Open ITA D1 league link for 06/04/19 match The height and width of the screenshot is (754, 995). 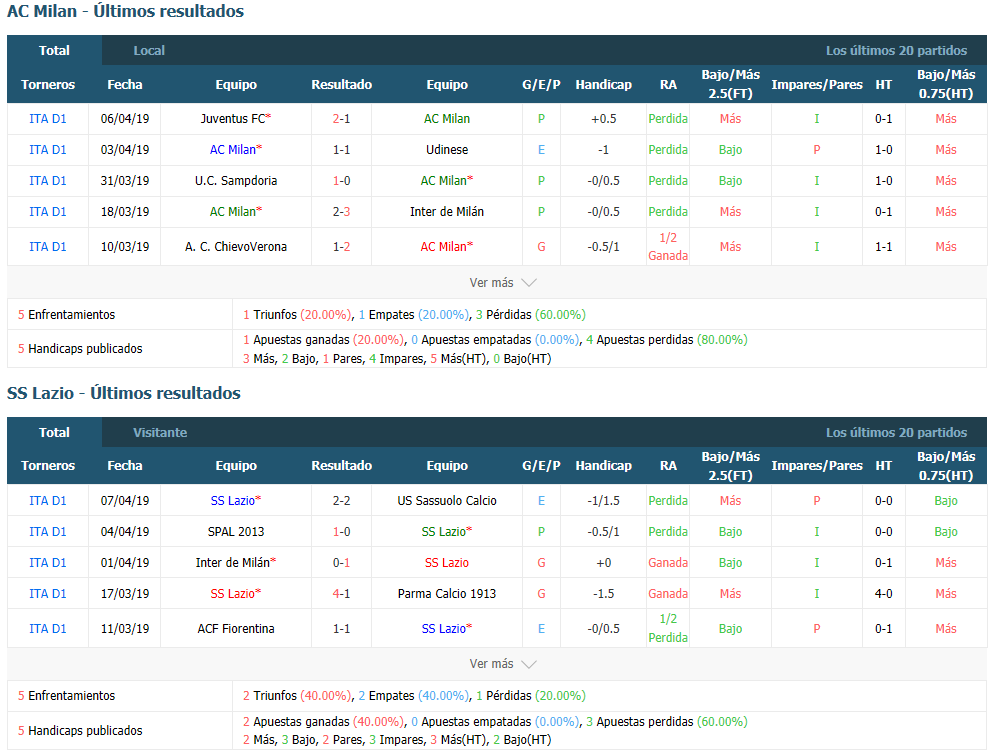[48, 119]
